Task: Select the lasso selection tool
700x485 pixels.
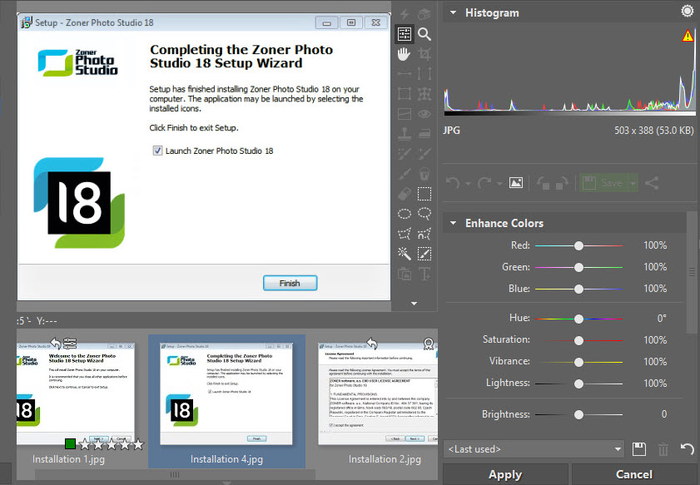Action: [x=424, y=214]
